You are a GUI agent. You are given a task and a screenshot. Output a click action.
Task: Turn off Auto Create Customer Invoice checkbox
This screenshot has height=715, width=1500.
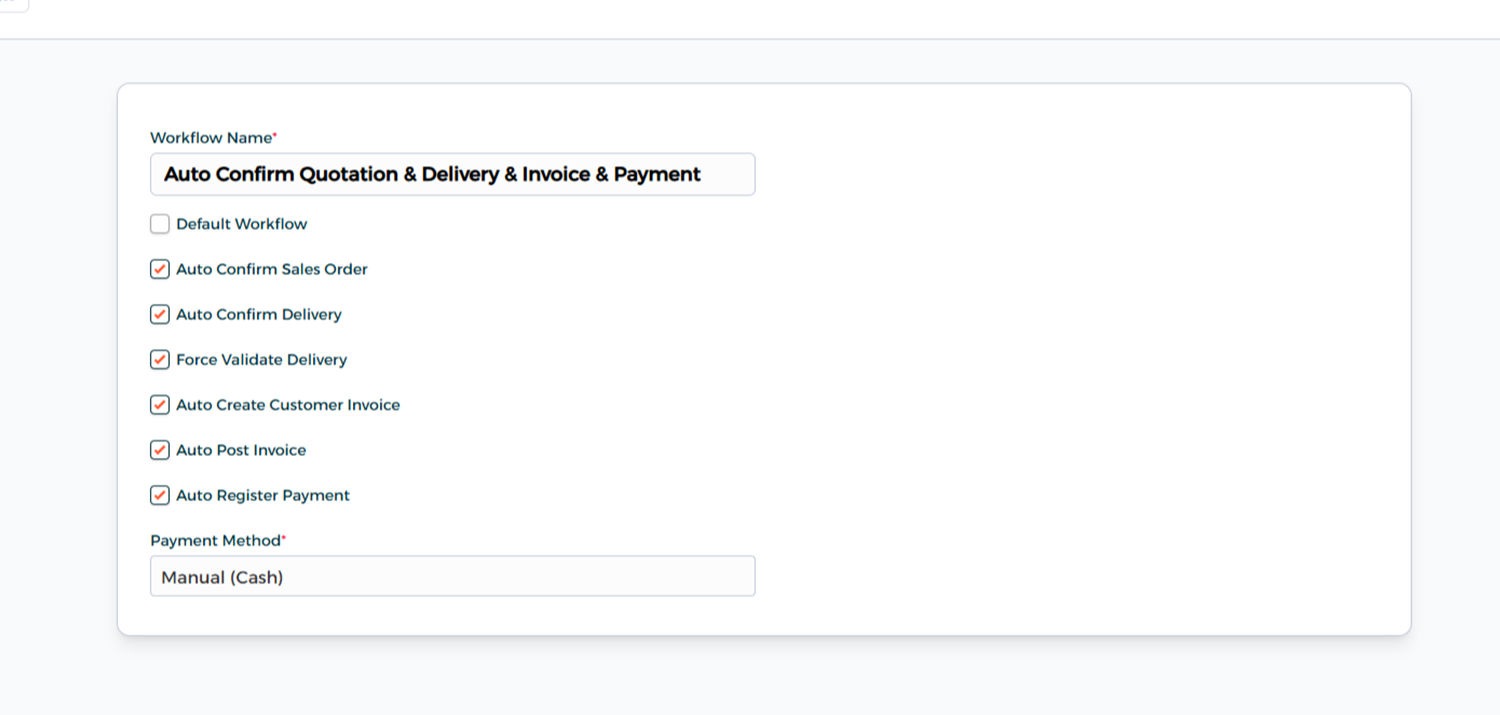click(x=160, y=405)
